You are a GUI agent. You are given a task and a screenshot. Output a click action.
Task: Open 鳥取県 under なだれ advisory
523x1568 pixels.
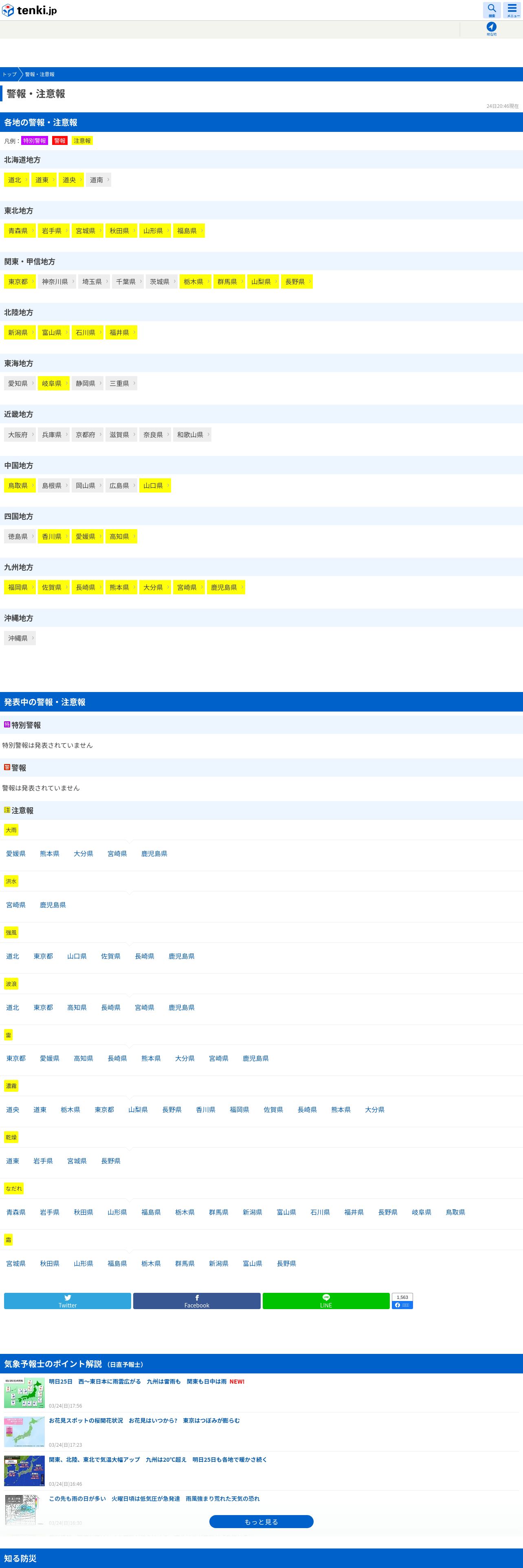[455, 1212]
